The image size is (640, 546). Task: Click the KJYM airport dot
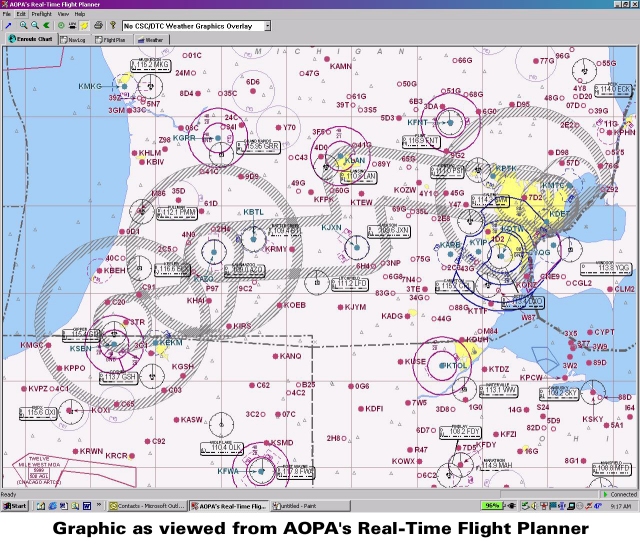pyautogui.click(x=340, y=307)
